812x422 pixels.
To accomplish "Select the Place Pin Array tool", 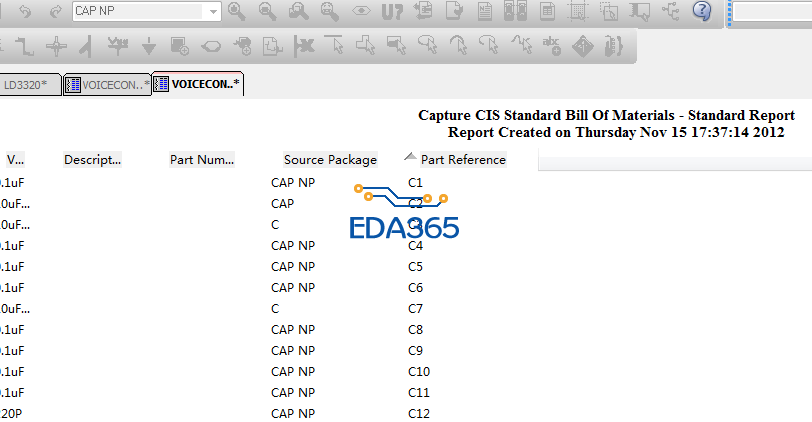I will (614, 47).
